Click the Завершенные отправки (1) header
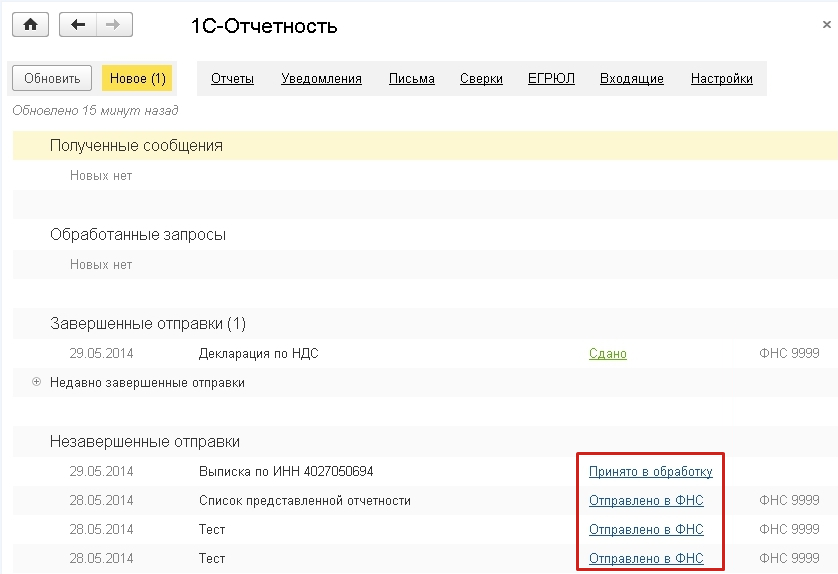The image size is (838, 574). (x=148, y=323)
